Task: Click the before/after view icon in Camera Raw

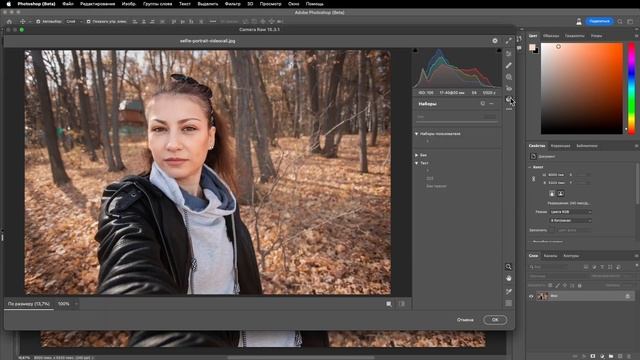Action: click(x=389, y=304)
